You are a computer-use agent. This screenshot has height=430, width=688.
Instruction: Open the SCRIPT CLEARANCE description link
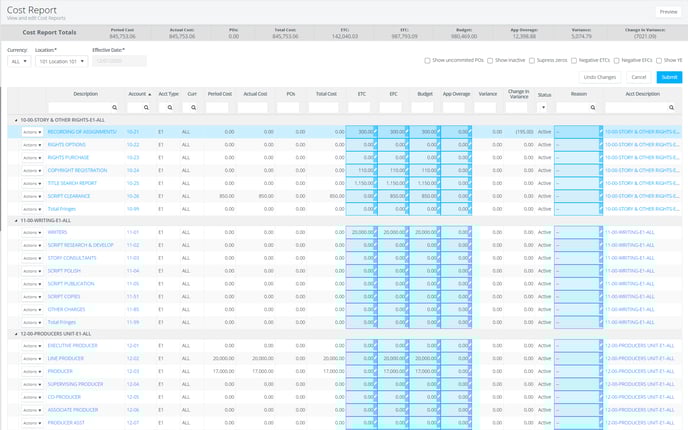click(x=69, y=196)
